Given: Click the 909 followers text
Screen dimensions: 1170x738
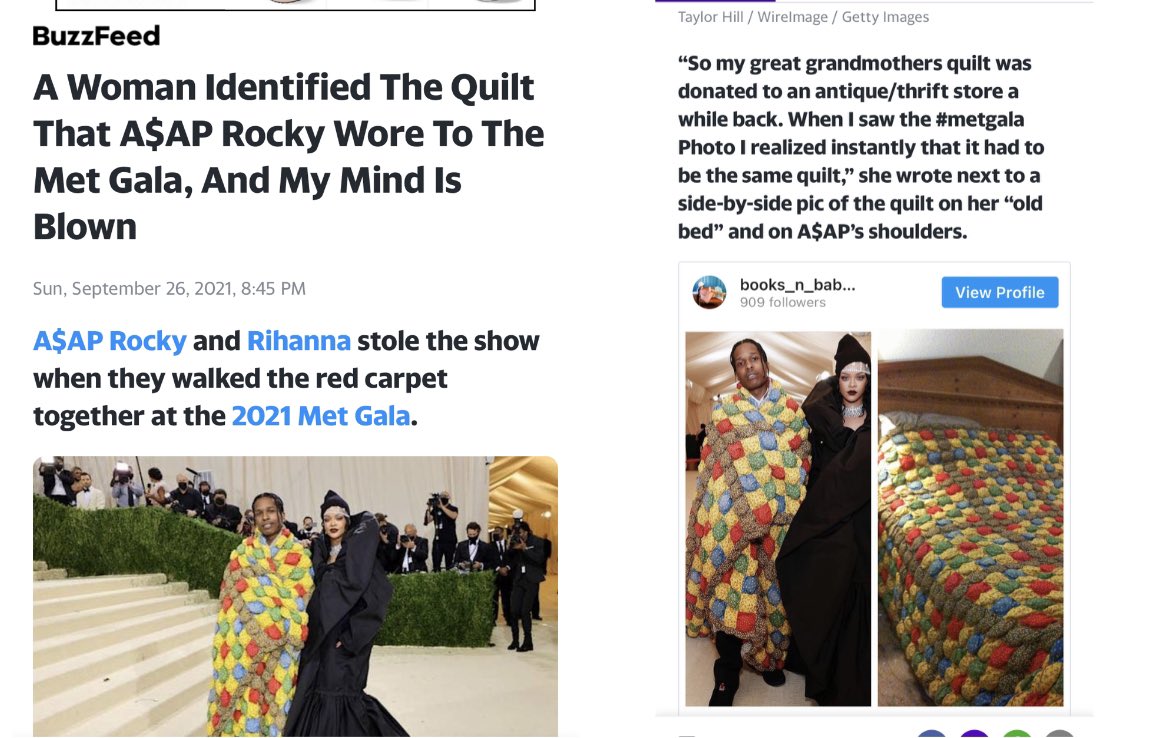Looking at the screenshot, I should point(783,302).
